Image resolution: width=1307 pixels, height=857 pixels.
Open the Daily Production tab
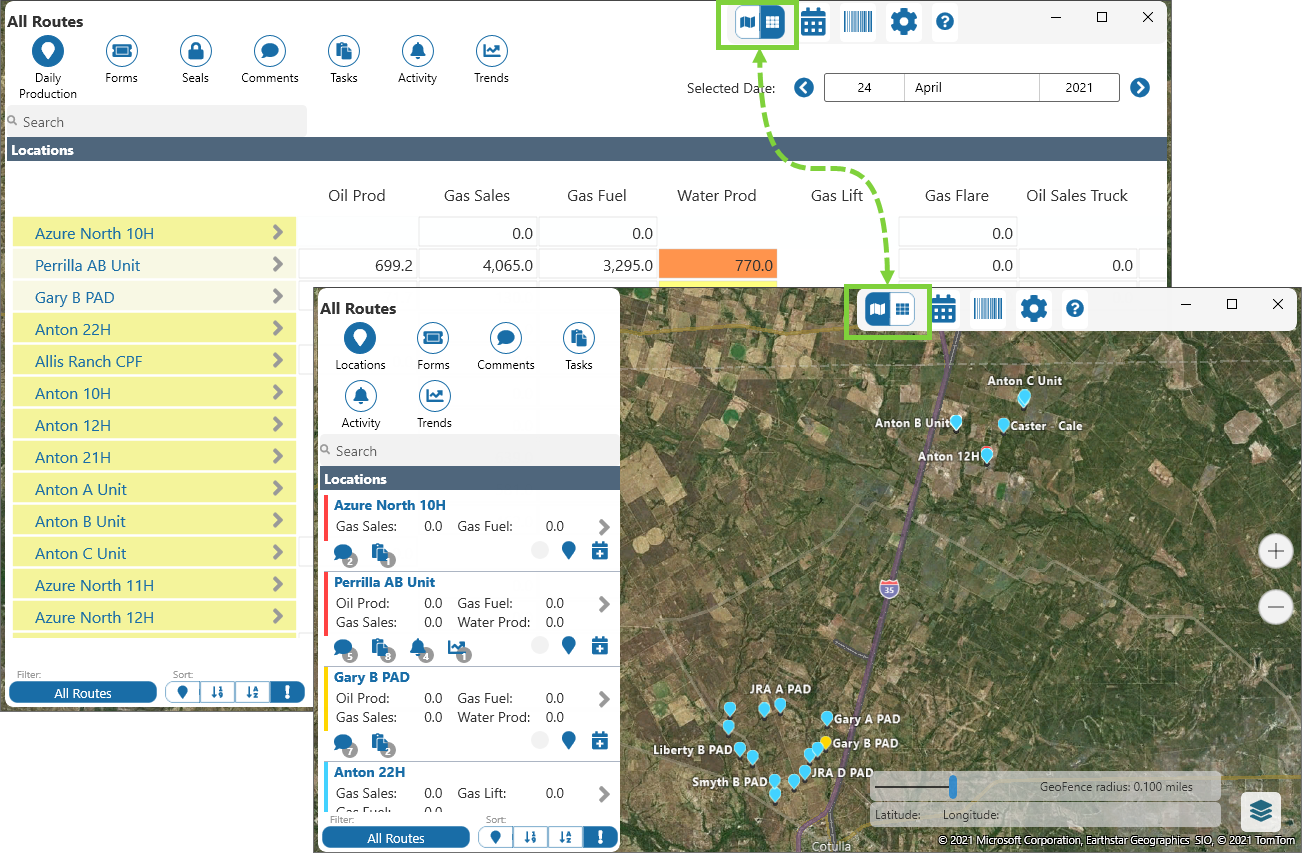click(48, 66)
